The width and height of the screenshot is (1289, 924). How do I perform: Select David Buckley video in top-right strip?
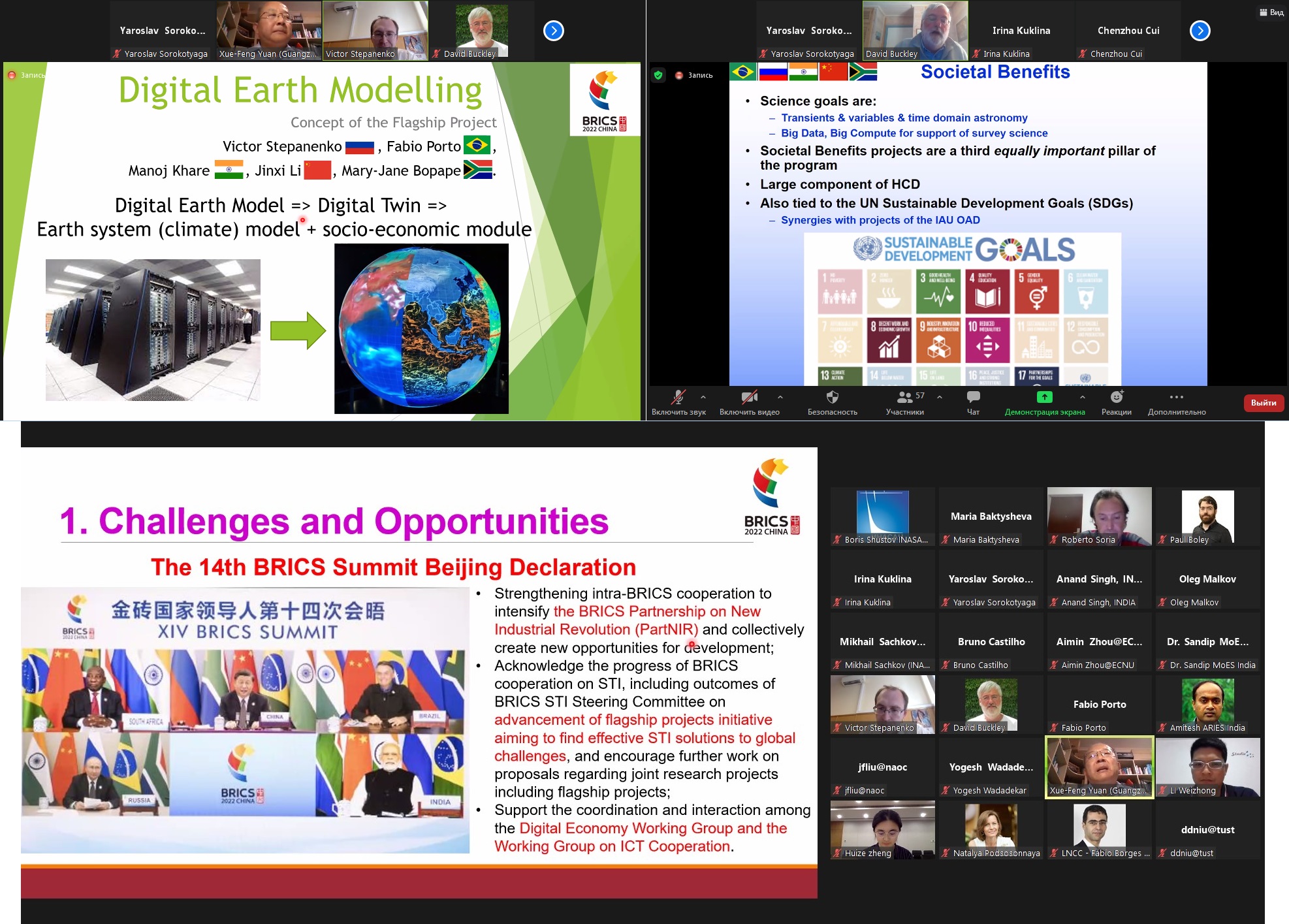tap(915, 31)
